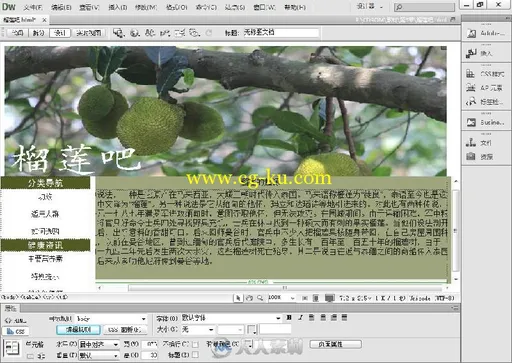Toggle the No wrap (不换行) checkbox
The image size is (512, 363).
[195, 344]
